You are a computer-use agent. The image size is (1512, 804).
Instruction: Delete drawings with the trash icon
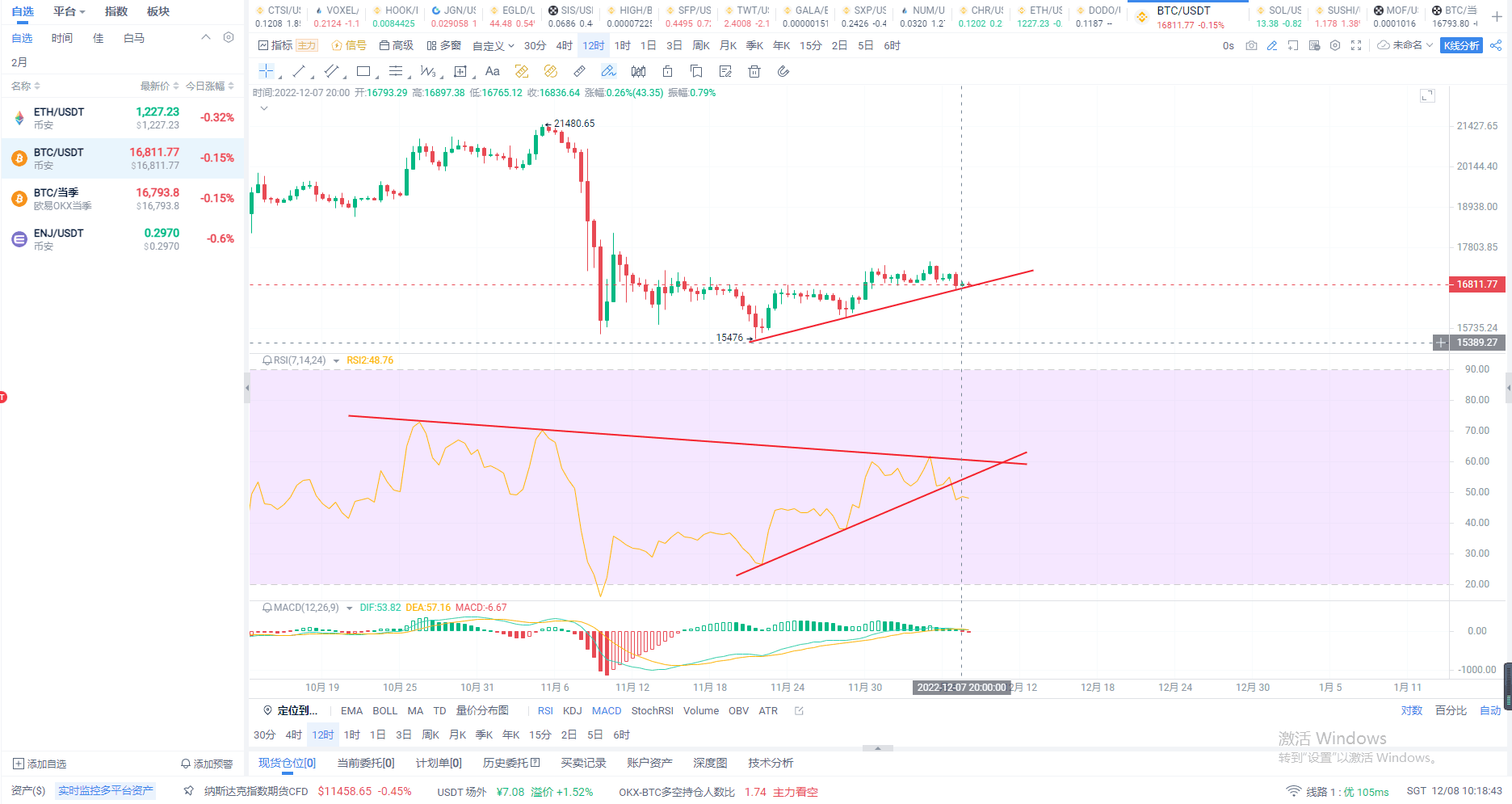pyautogui.click(x=754, y=71)
